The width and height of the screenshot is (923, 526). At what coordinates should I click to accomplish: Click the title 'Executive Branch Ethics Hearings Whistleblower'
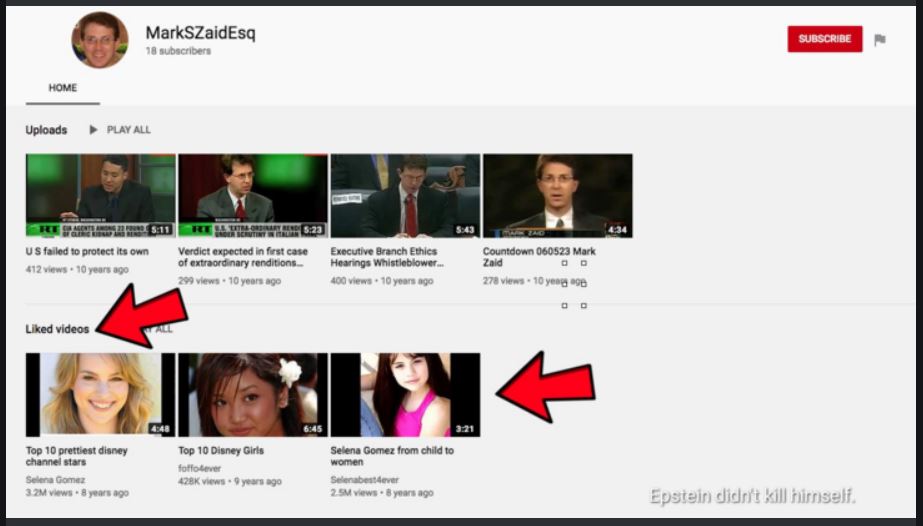click(x=387, y=257)
